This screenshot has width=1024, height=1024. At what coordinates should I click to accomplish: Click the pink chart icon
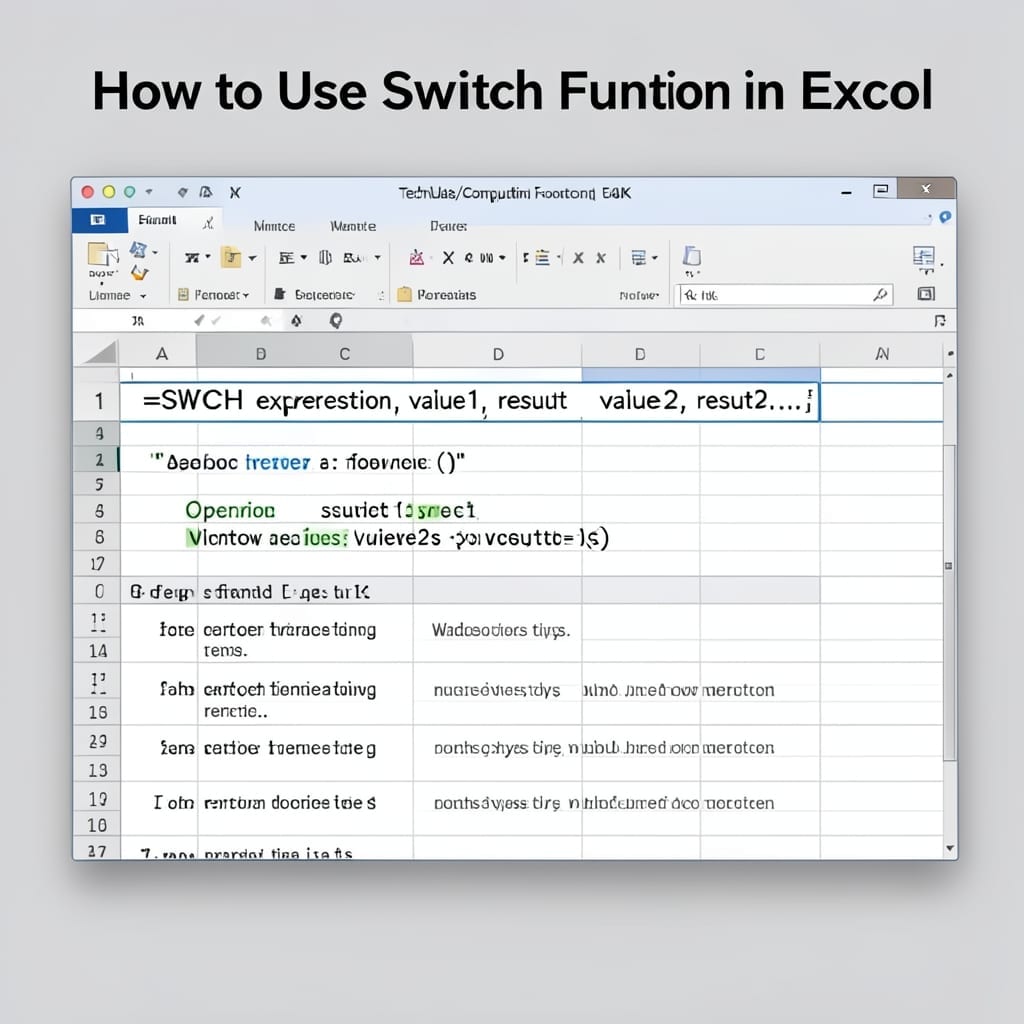(x=417, y=257)
